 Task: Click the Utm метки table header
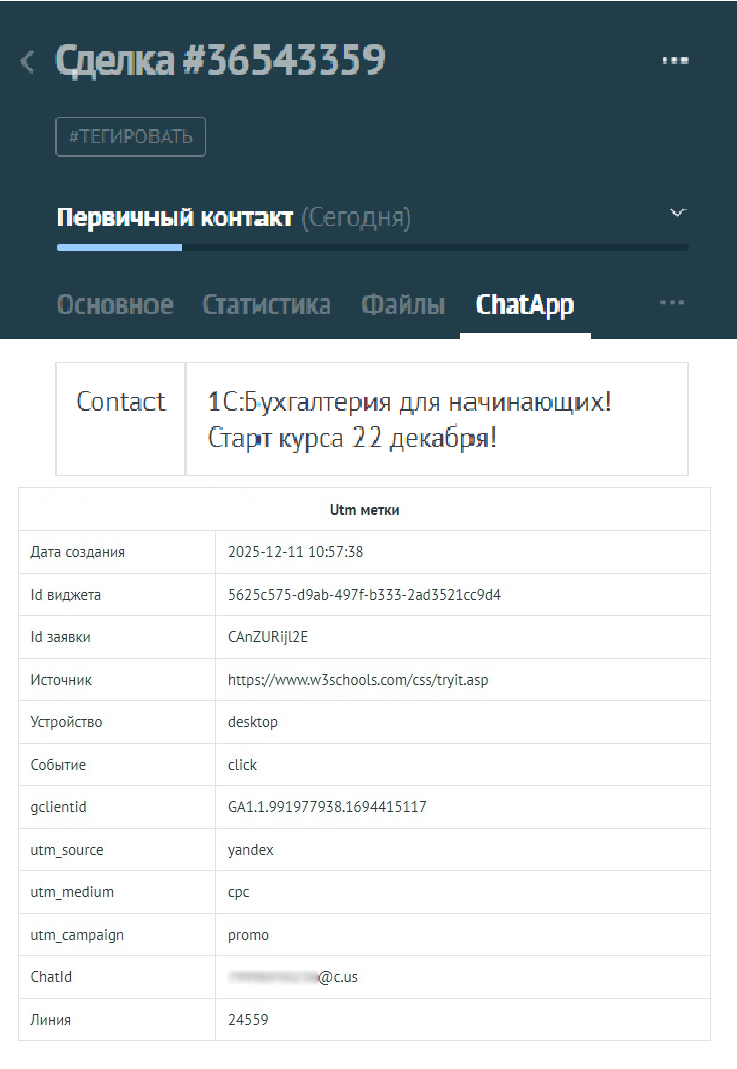(364, 510)
